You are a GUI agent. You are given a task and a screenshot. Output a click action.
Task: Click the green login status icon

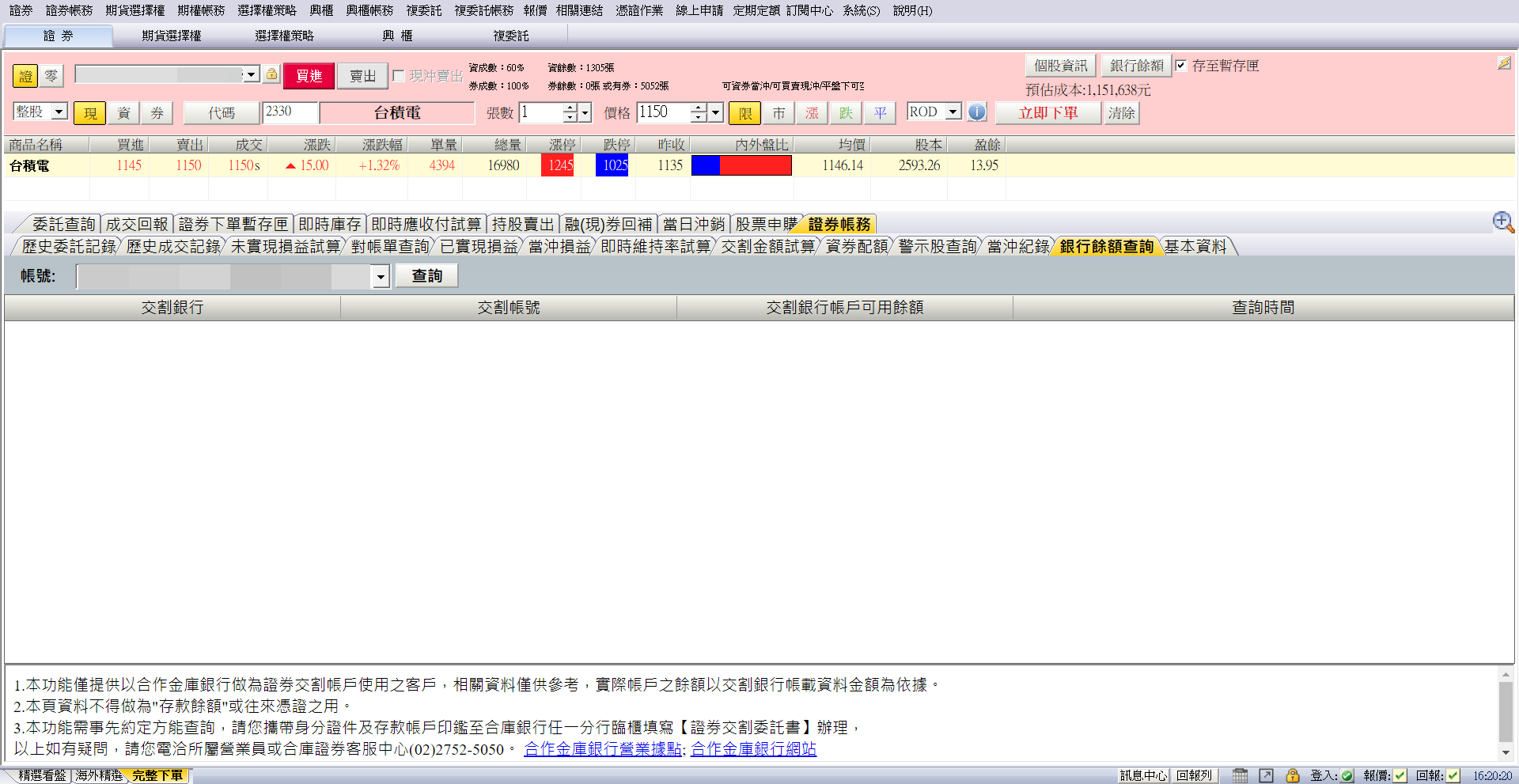tap(1347, 775)
